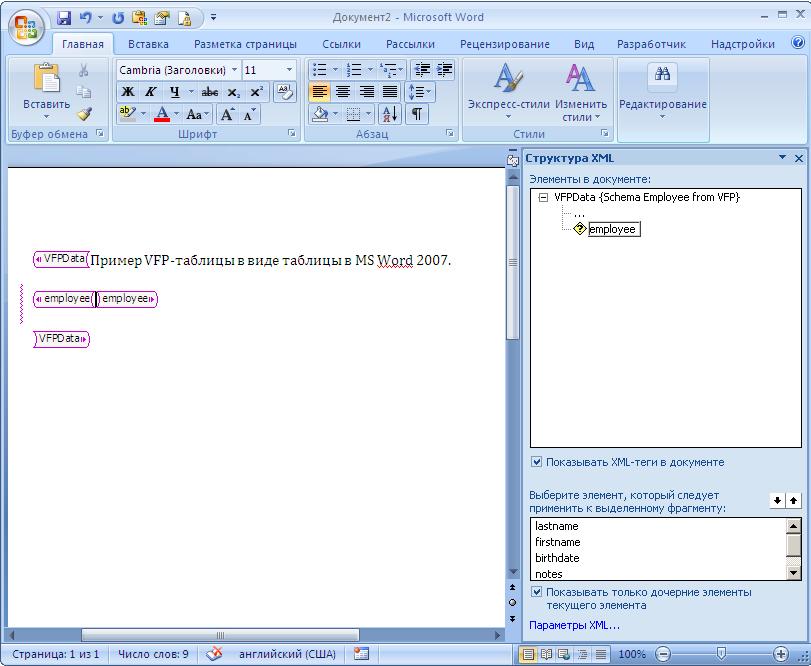Open bullet list options dropdown
Screen dimensions: 811x666
(x=335, y=69)
